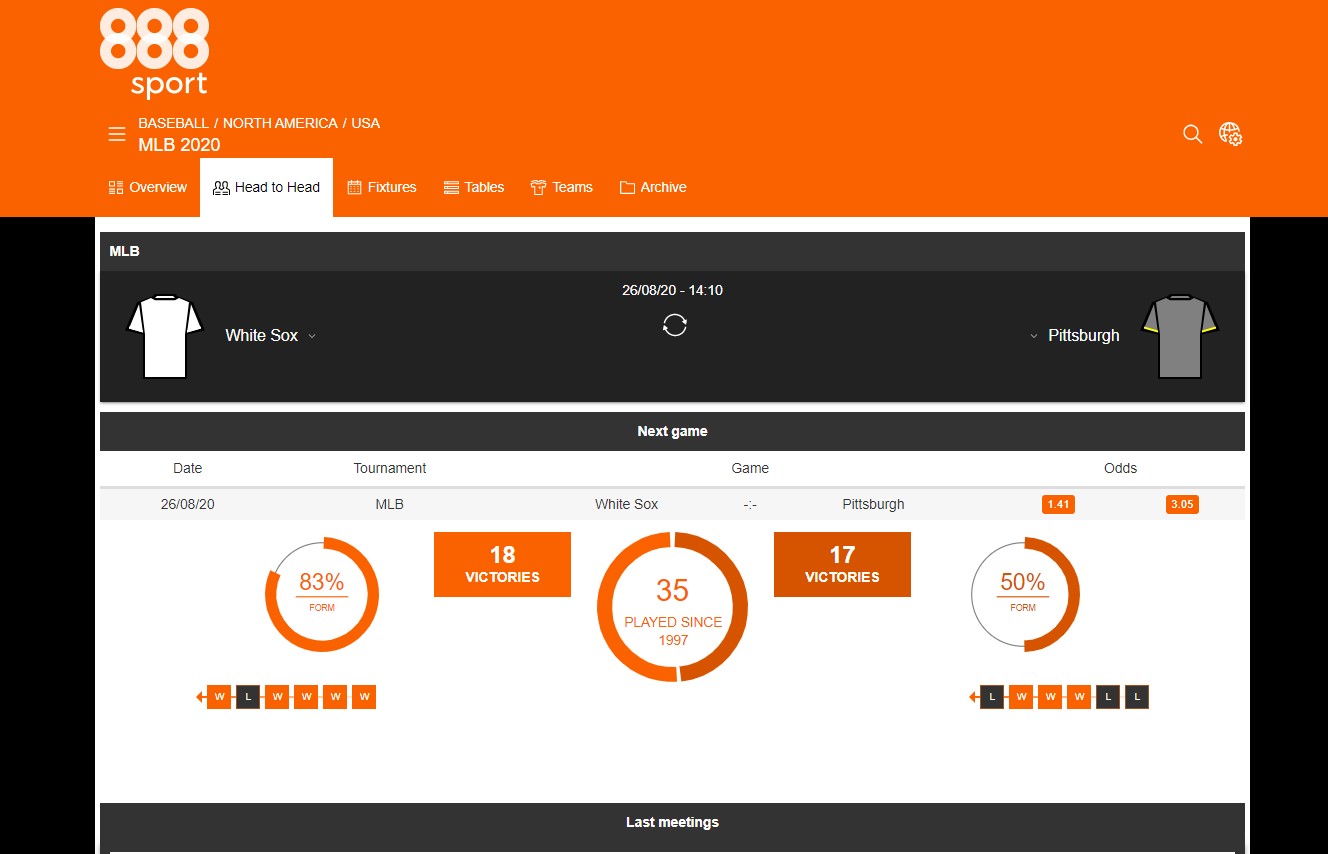Image resolution: width=1328 pixels, height=854 pixels.
Task: Click first W result in Pittsburgh form
Action: pyautogui.click(x=1021, y=697)
